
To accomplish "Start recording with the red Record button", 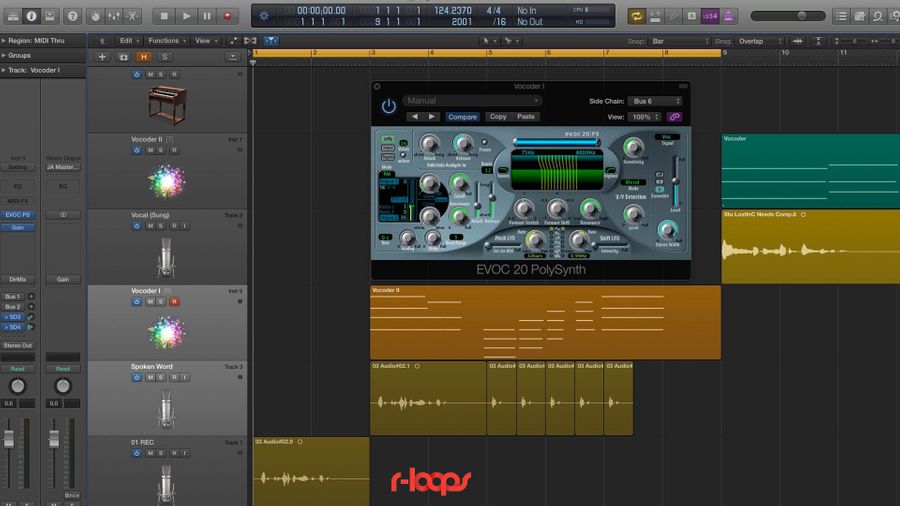I will [227, 16].
